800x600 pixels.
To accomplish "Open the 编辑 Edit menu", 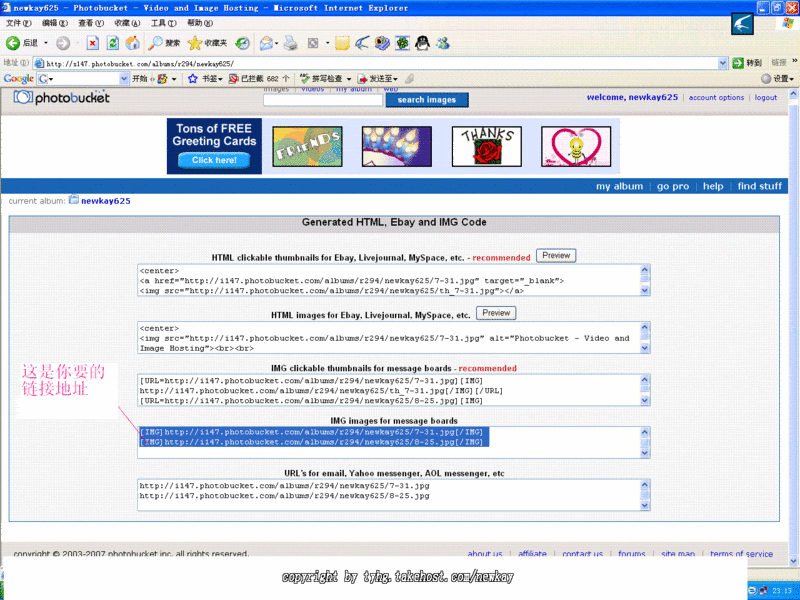I will click(x=55, y=23).
